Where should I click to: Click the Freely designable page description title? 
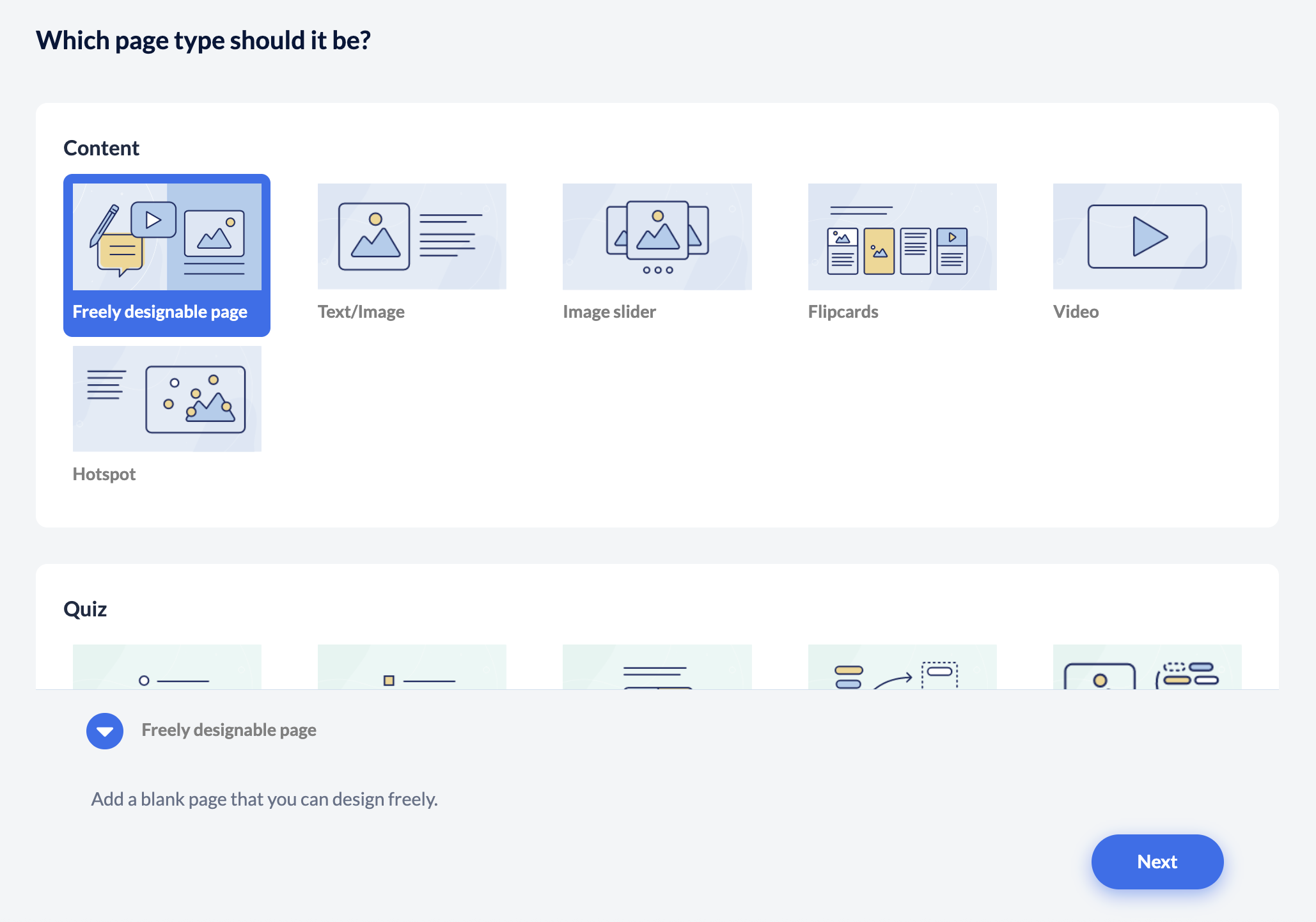[x=229, y=730]
